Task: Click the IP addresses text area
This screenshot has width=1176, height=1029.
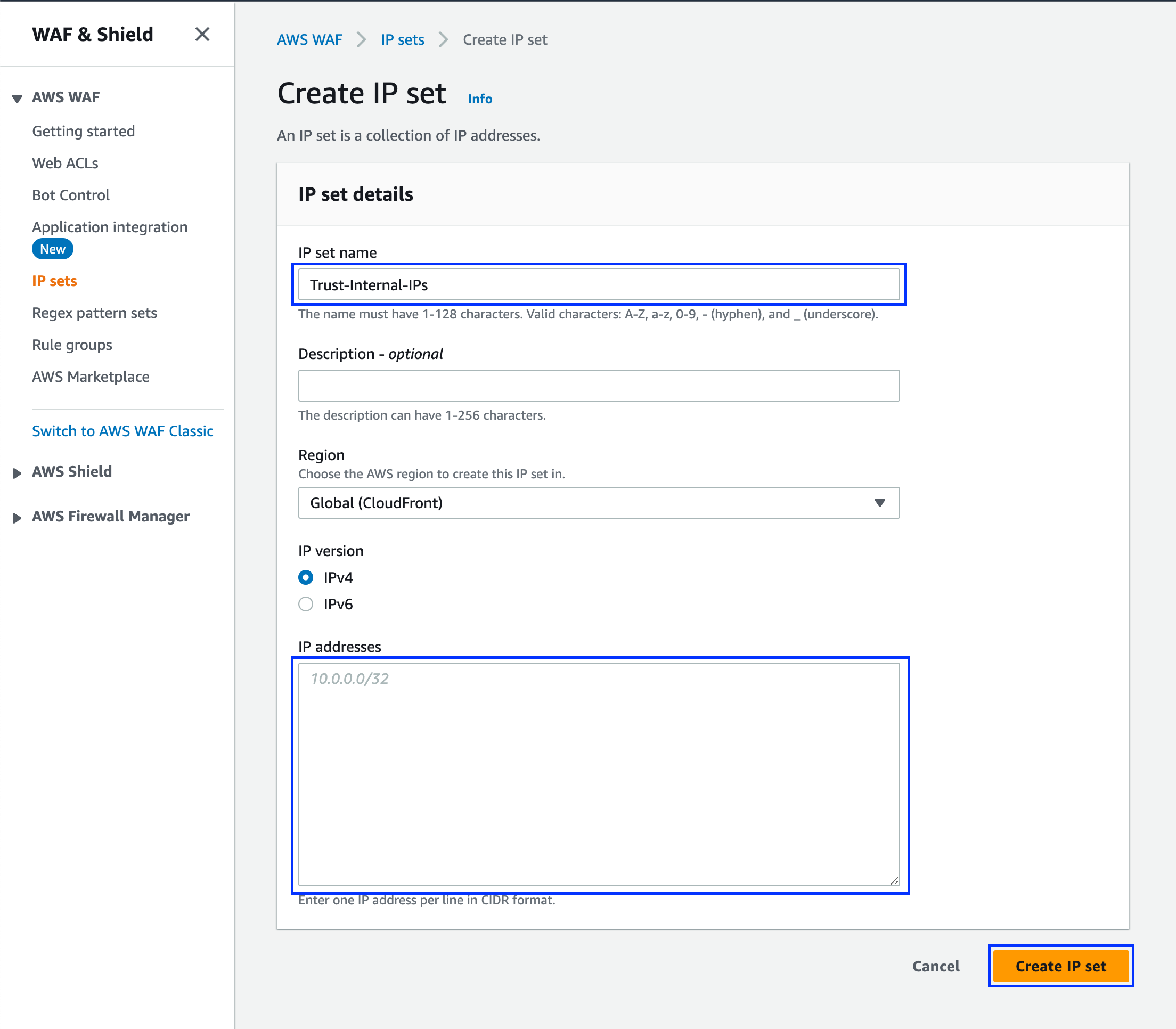Action: point(599,774)
